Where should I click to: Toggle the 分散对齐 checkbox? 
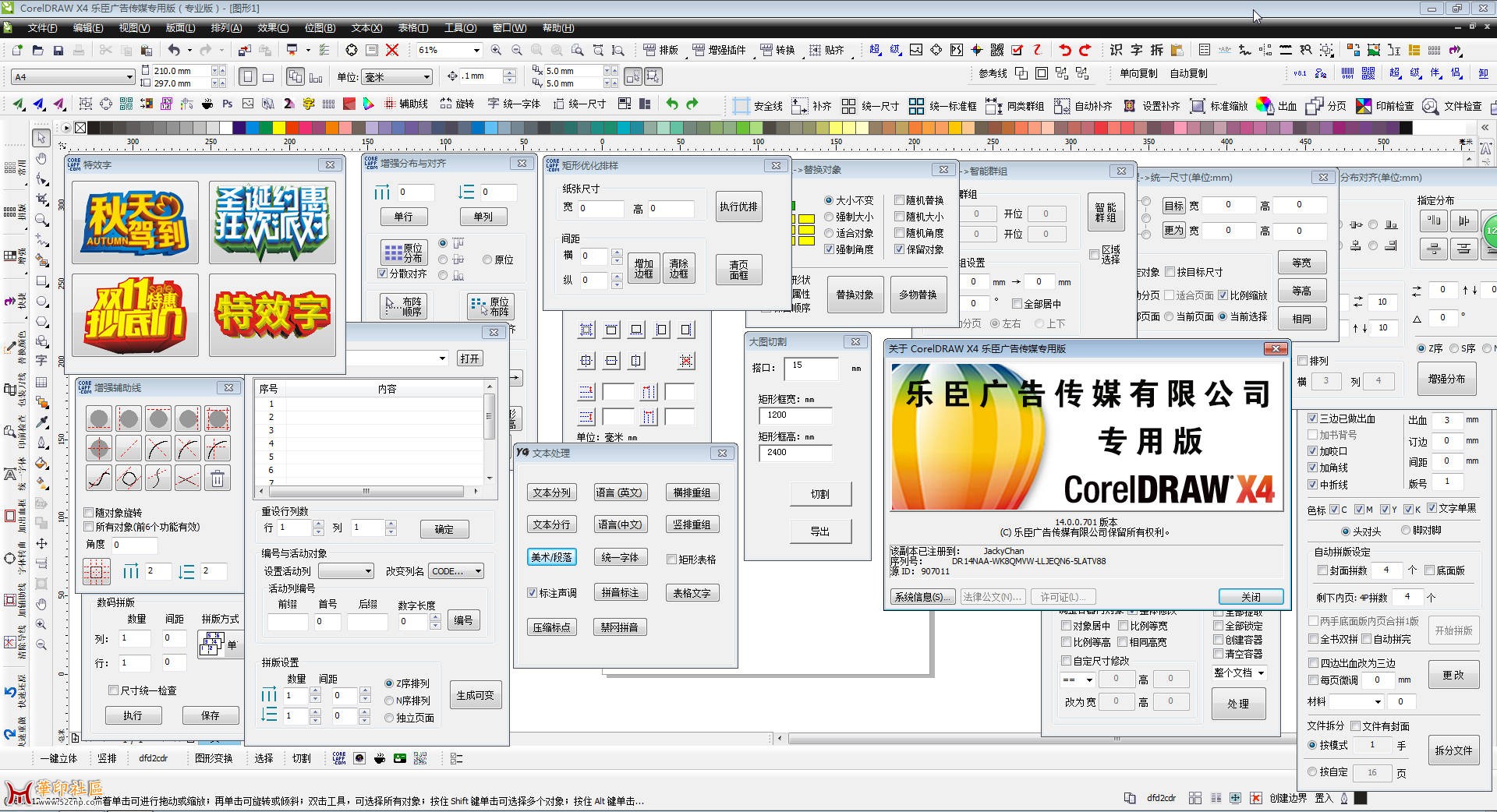[x=382, y=274]
